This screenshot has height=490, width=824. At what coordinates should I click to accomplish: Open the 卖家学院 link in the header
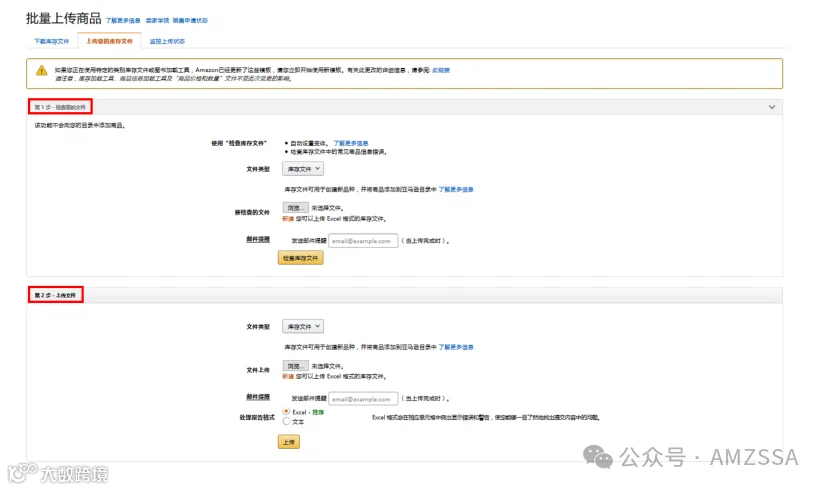coord(157,21)
